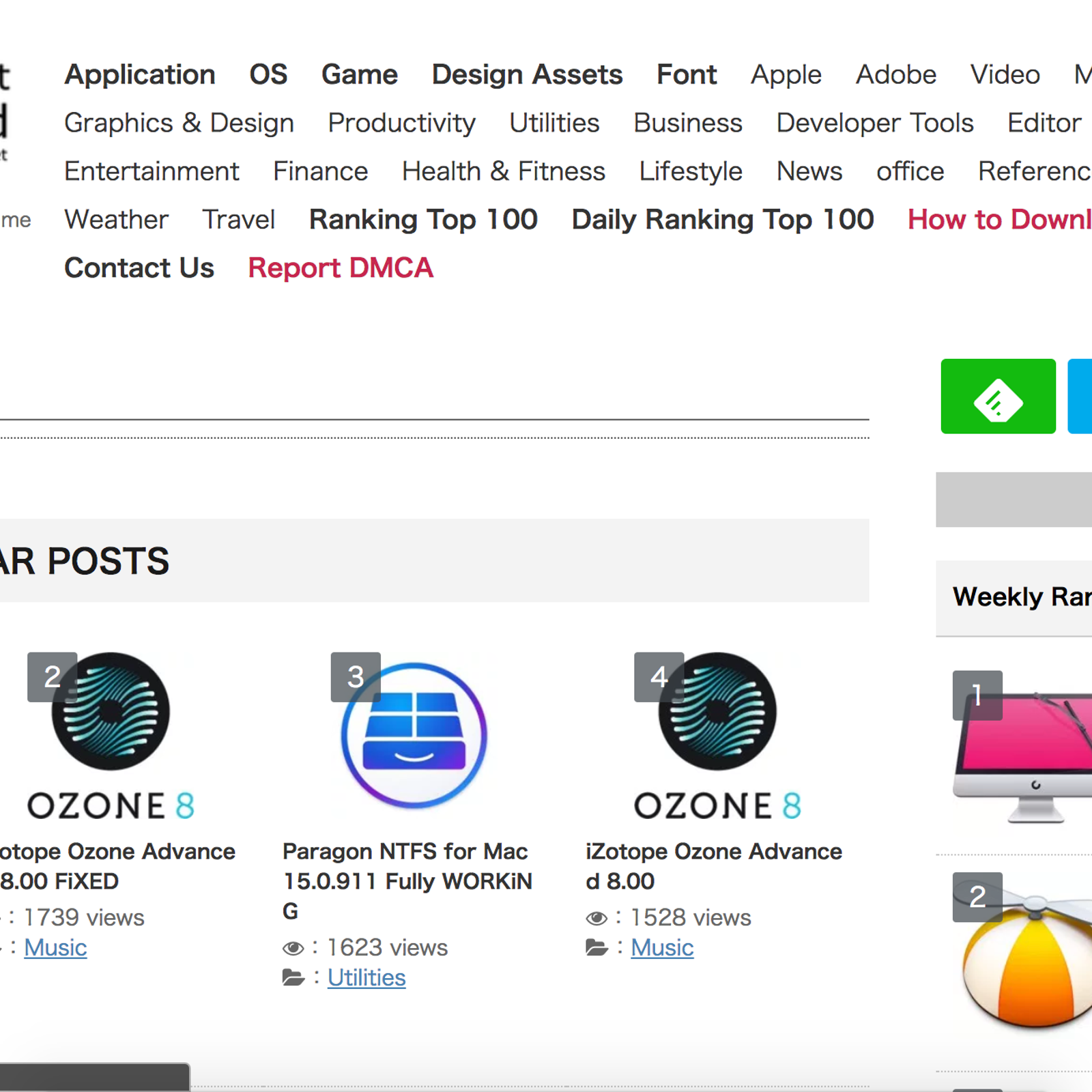This screenshot has width=1092, height=1092.
Task: Open the Apple category
Action: point(786,74)
